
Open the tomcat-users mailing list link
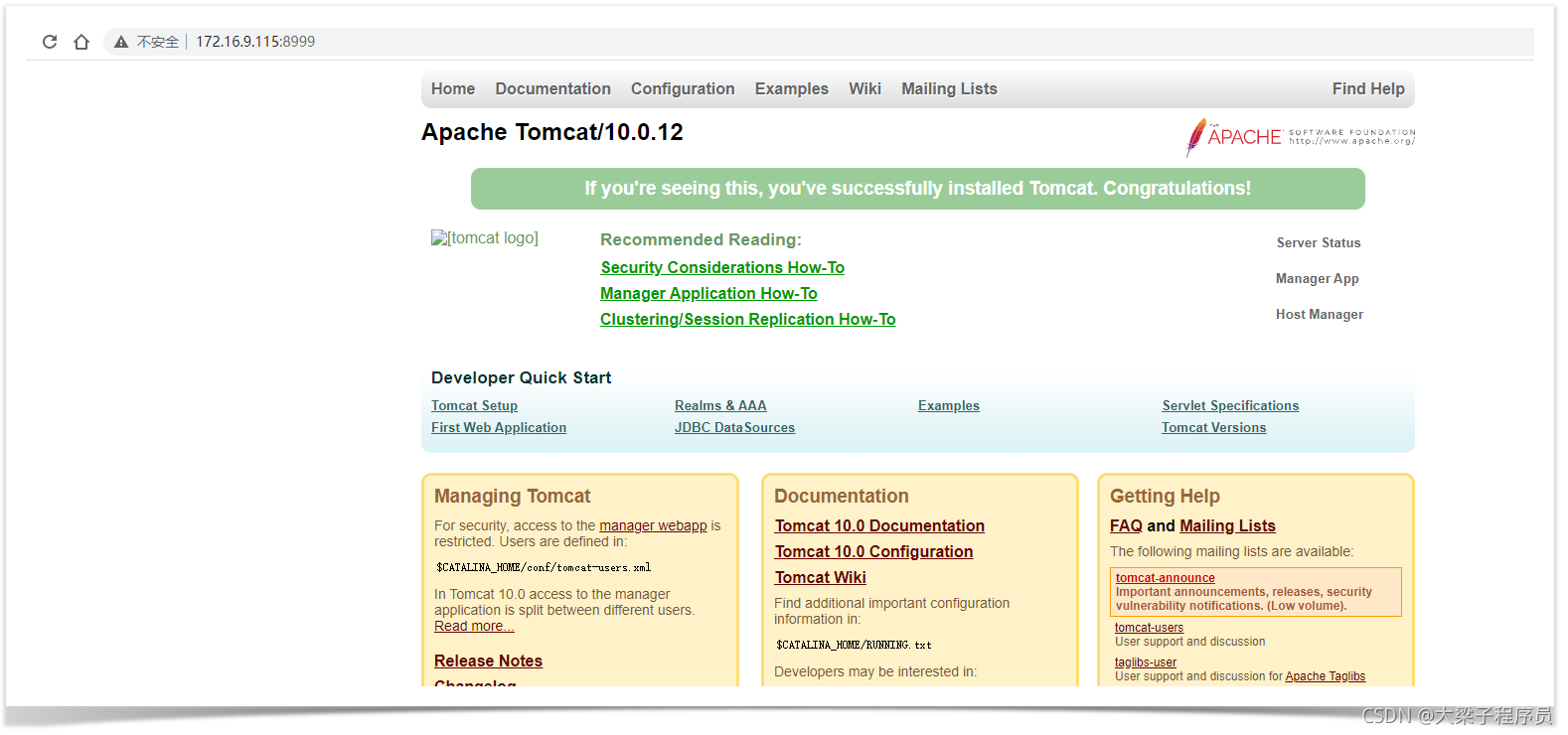[1149, 628]
